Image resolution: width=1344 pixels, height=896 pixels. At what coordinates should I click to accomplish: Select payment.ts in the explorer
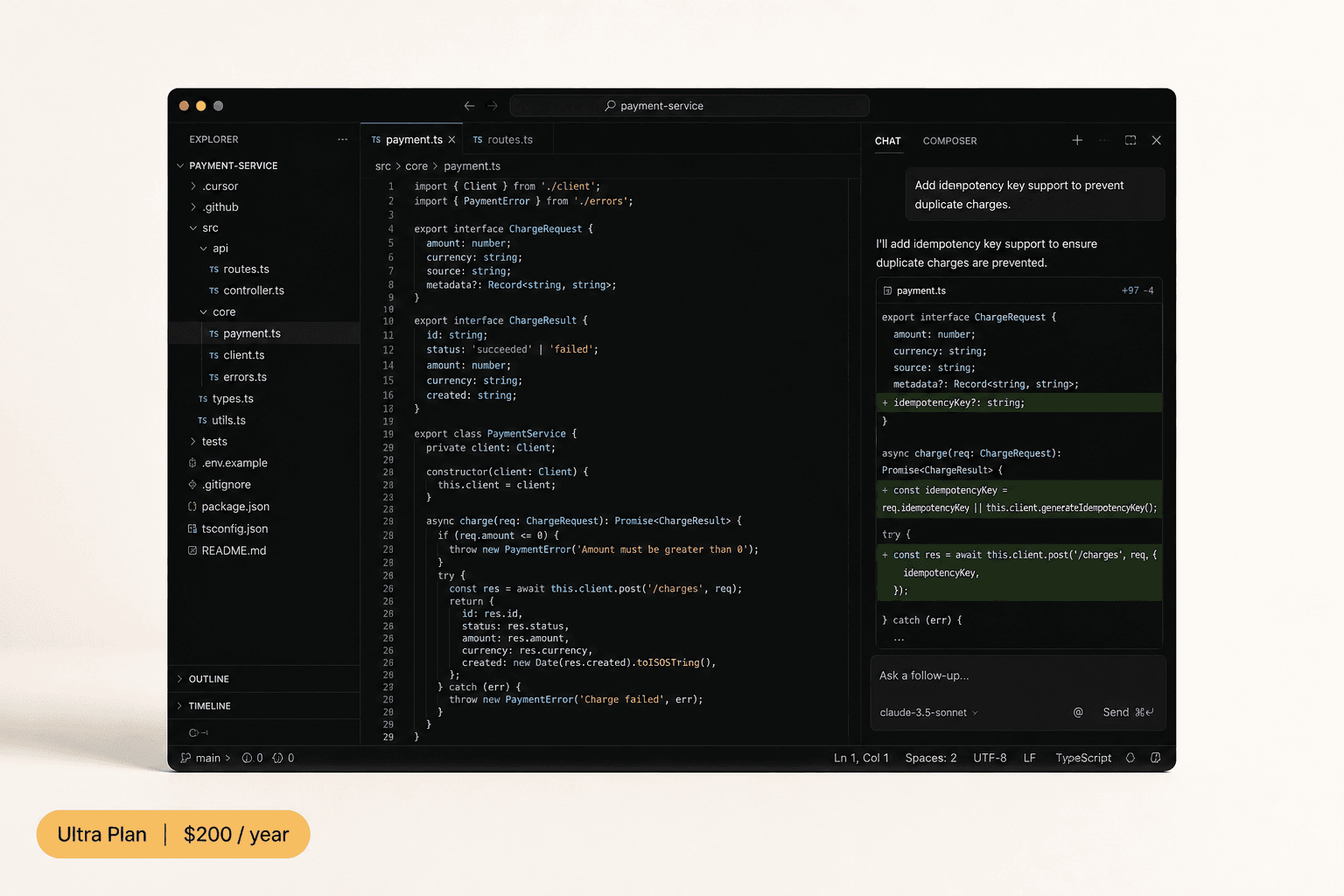point(264,333)
